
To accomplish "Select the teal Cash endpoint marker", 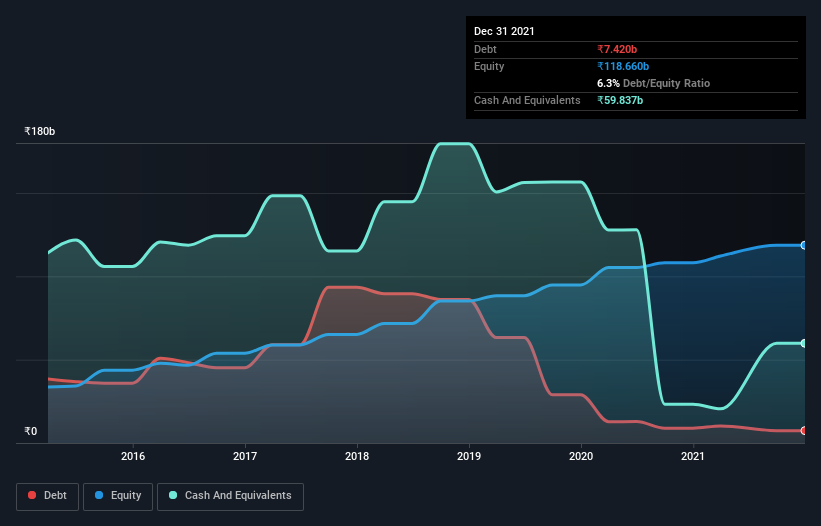I will 804,343.
